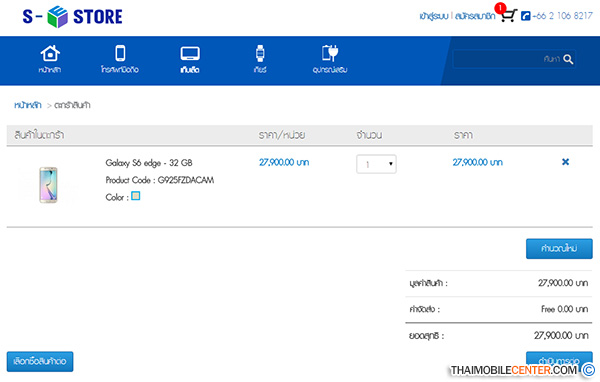
Task: Click the blue recalculate button
Action: [x=559, y=249]
